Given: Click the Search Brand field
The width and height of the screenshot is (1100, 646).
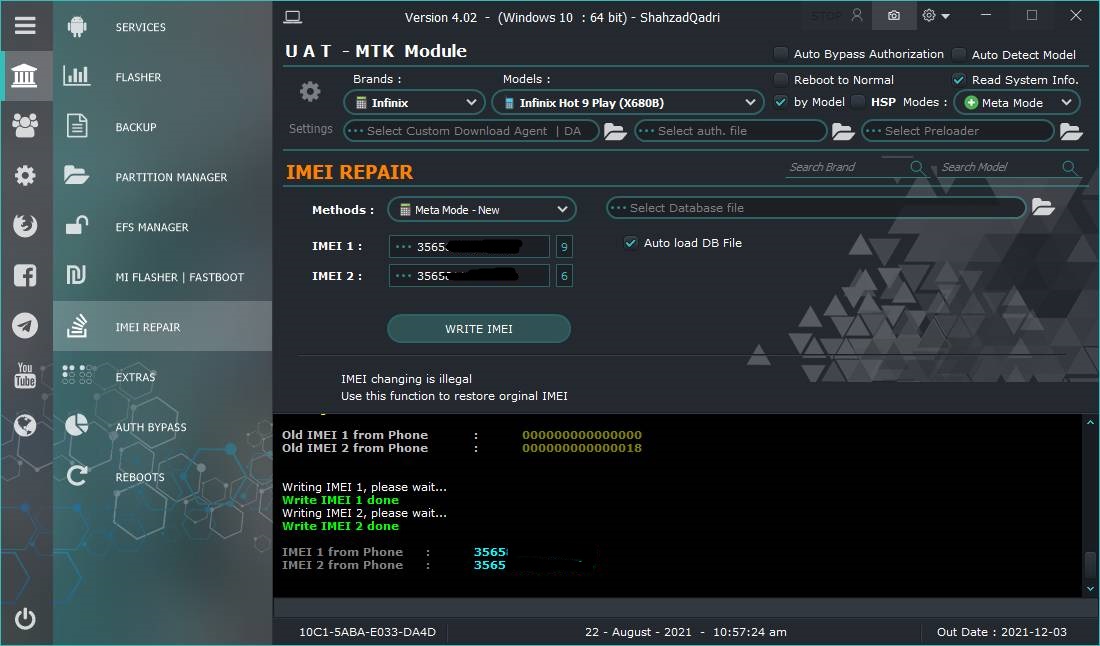Looking at the screenshot, I should [847, 167].
